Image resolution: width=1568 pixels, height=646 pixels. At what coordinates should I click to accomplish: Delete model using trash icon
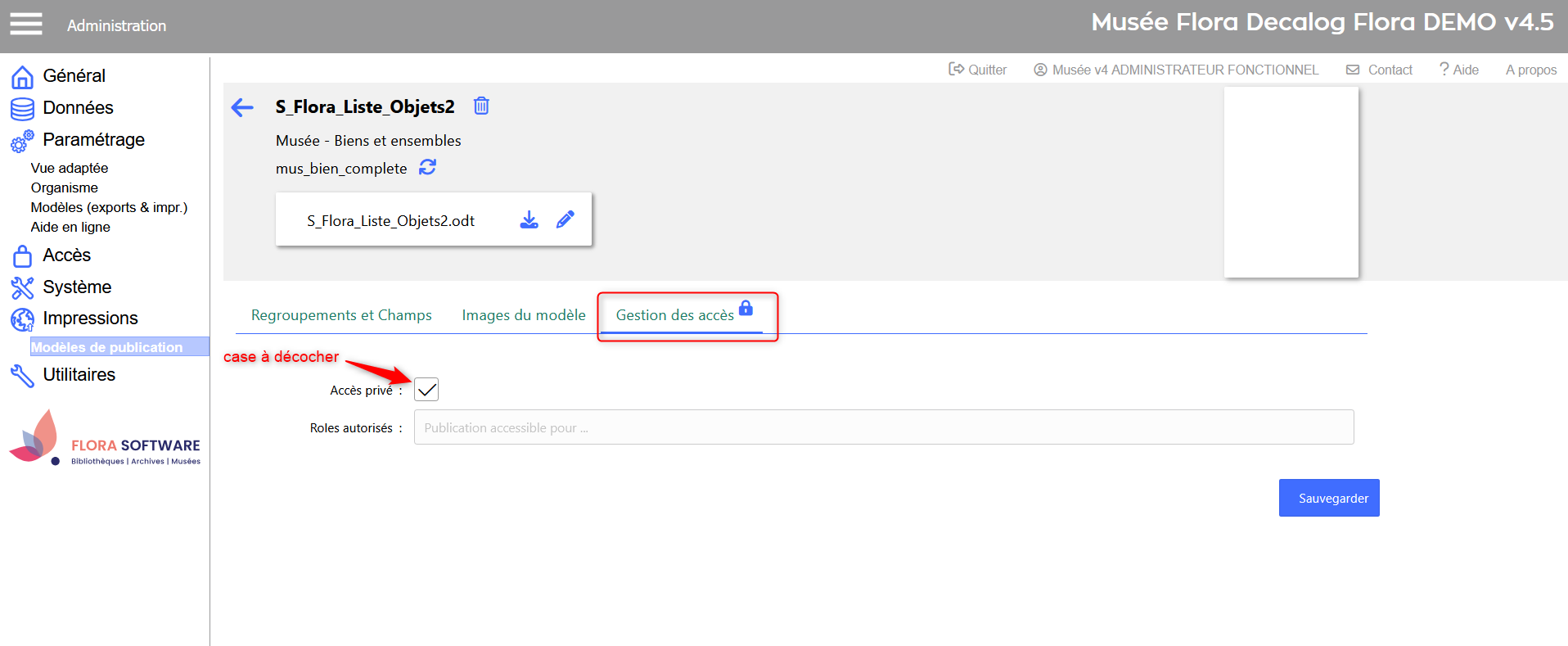click(x=481, y=106)
